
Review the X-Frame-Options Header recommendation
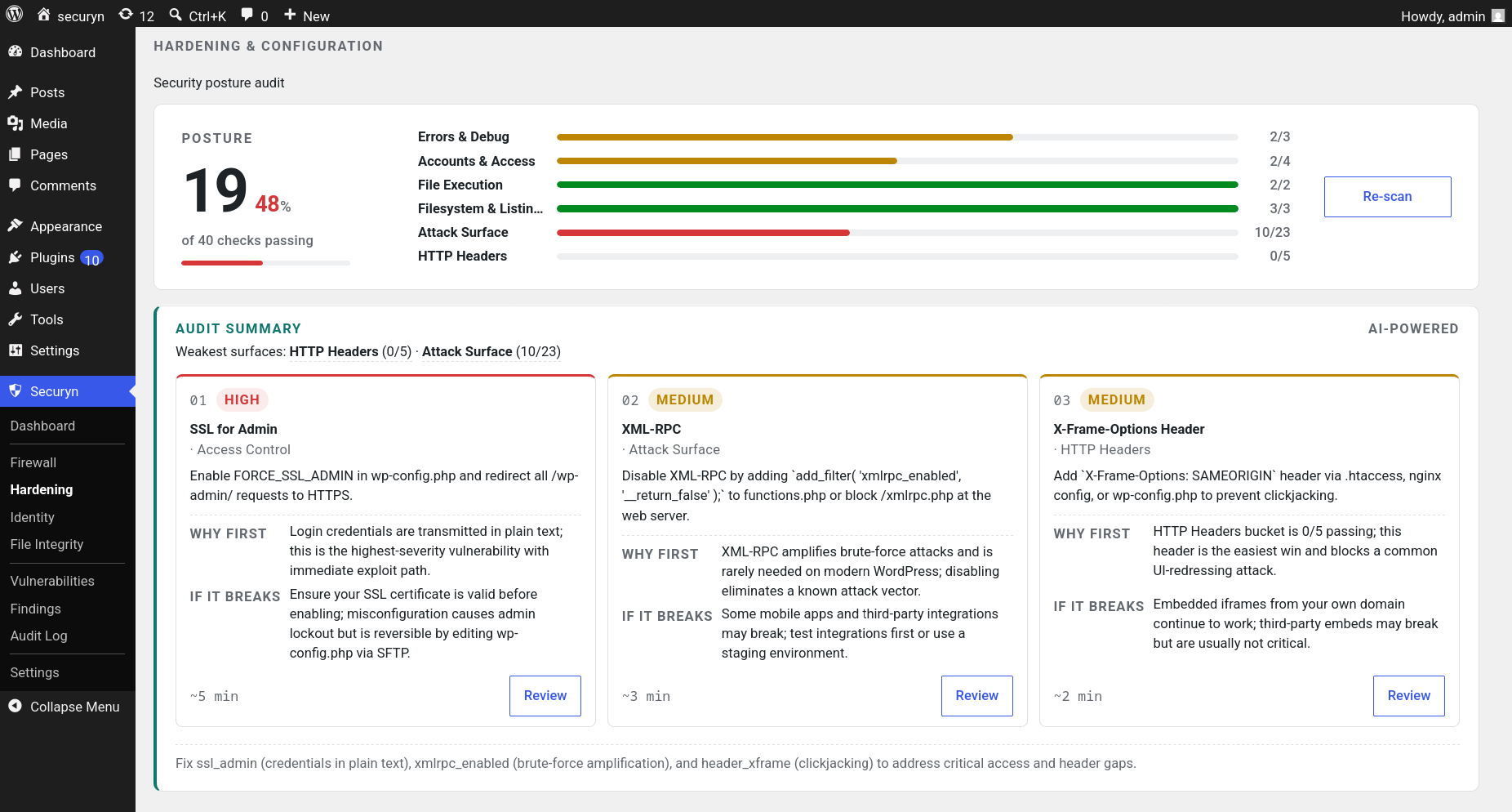tap(1409, 696)
